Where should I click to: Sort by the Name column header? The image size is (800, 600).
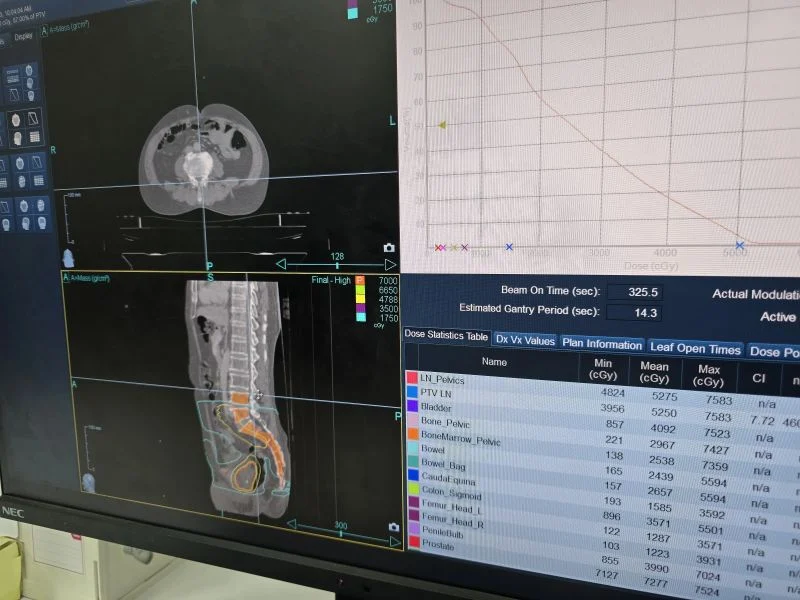pos(494,362)
